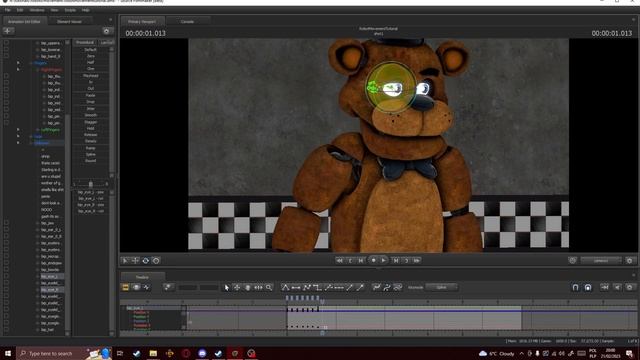The image size is (640, 360).
Task: Open the Edit menu
Action: [20, 10]
